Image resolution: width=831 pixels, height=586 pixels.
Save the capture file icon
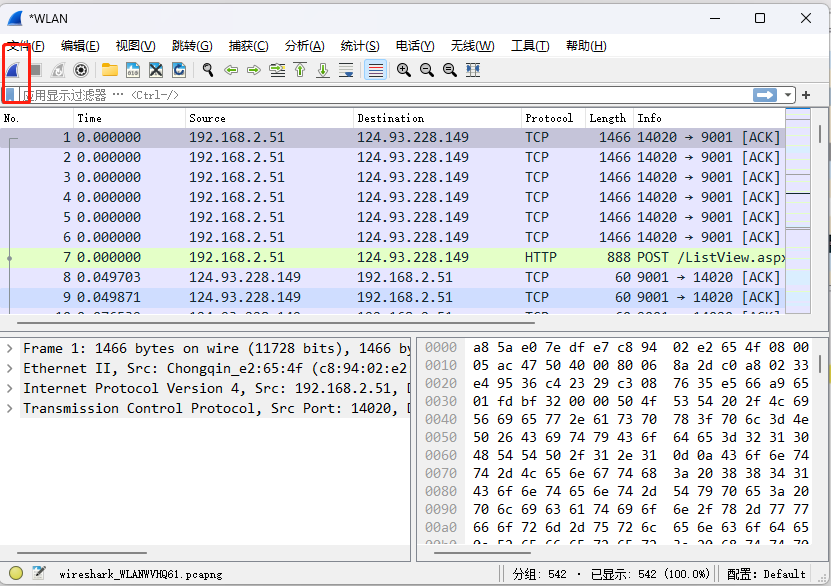coord(132,70)
